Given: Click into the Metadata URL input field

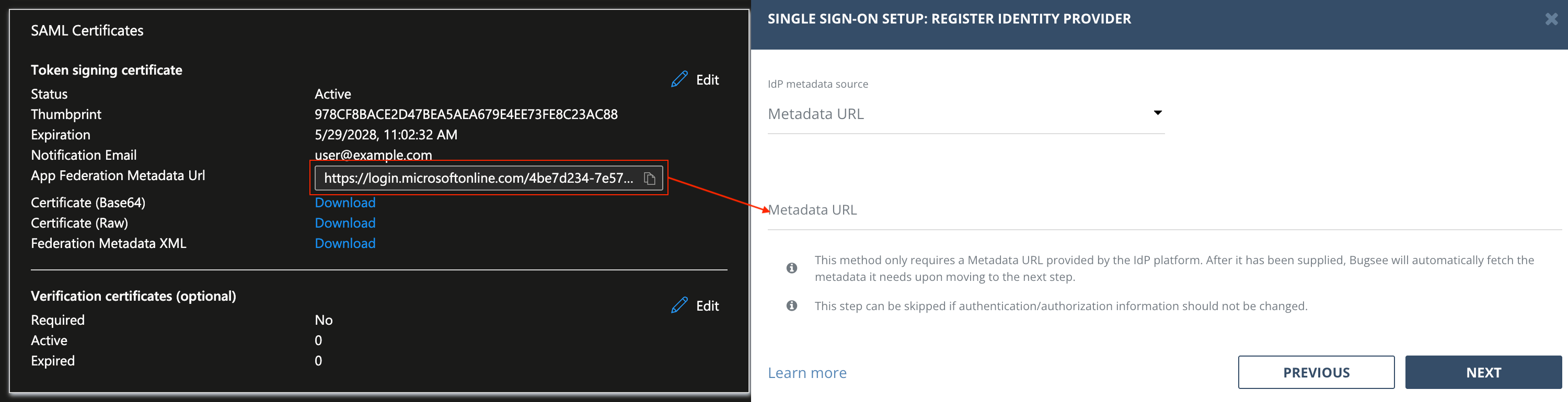Looking at the screenshot, I should click(x=1157, y=210).
